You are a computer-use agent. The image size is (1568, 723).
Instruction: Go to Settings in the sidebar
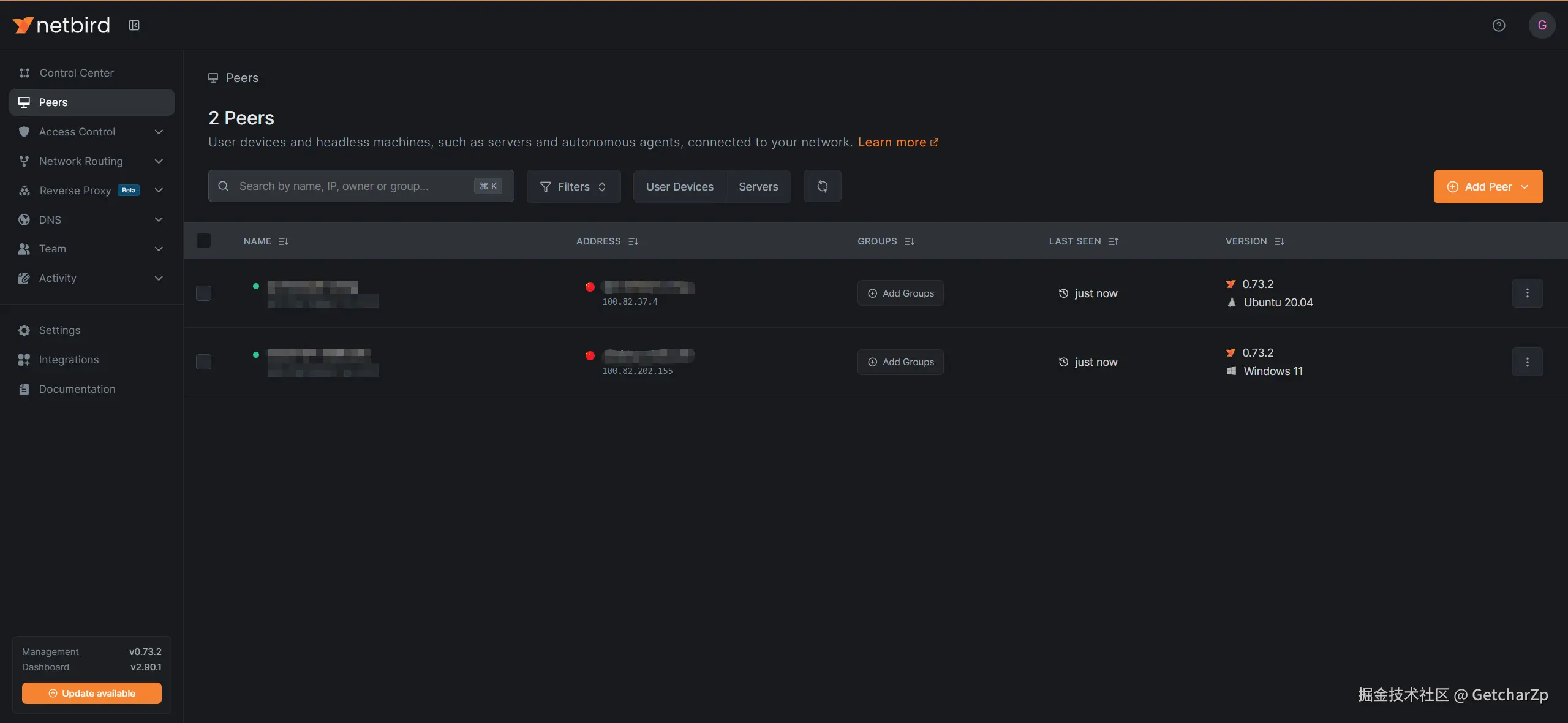(92, 330)
